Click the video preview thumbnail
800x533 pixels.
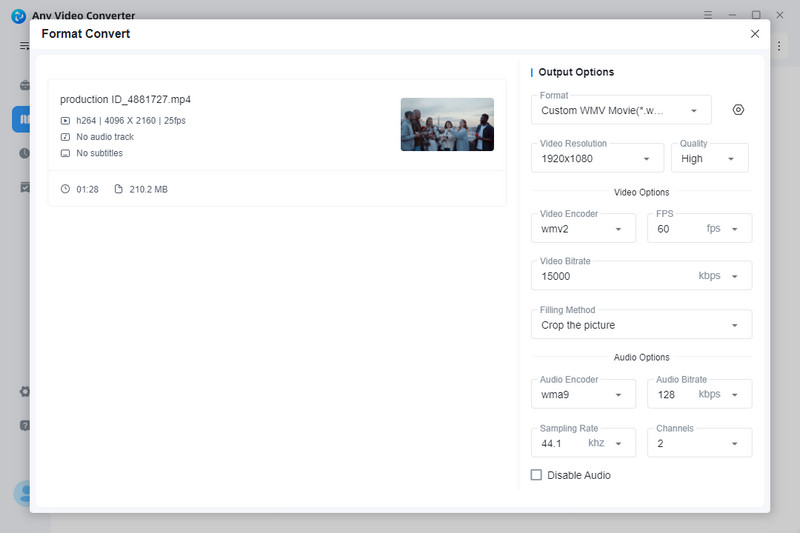(x=447, y=124)
